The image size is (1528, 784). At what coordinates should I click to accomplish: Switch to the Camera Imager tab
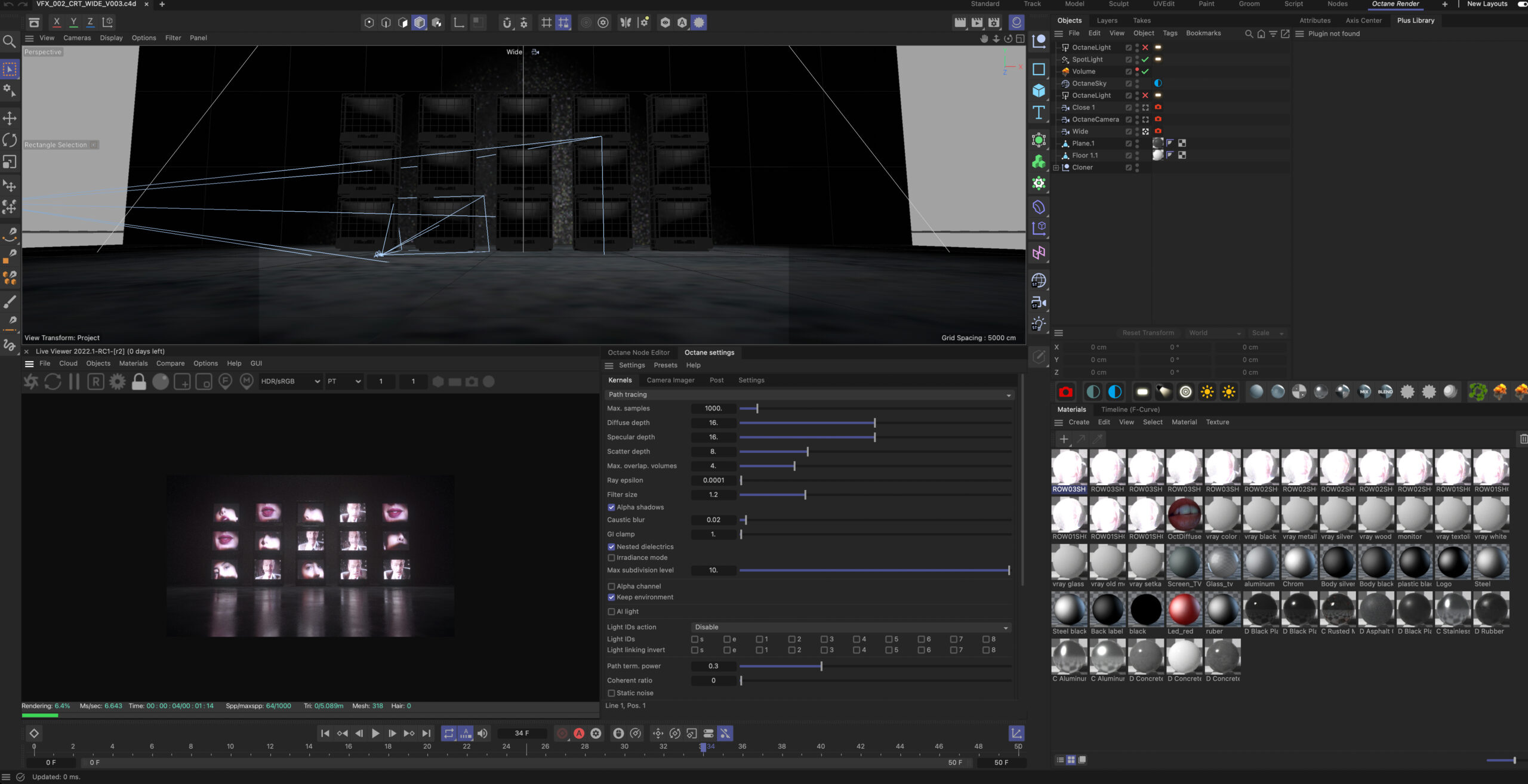click(670, 380)
